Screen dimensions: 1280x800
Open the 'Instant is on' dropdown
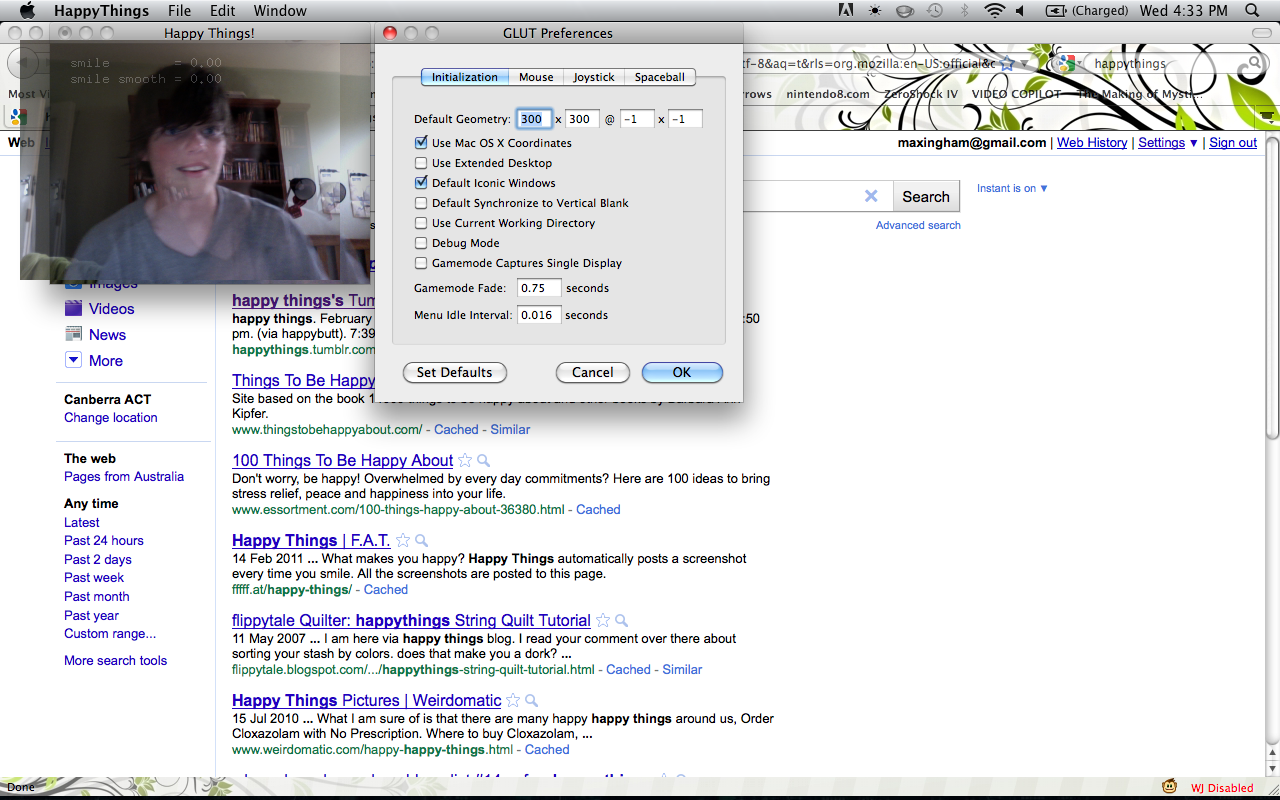(x=1012, y=188)
